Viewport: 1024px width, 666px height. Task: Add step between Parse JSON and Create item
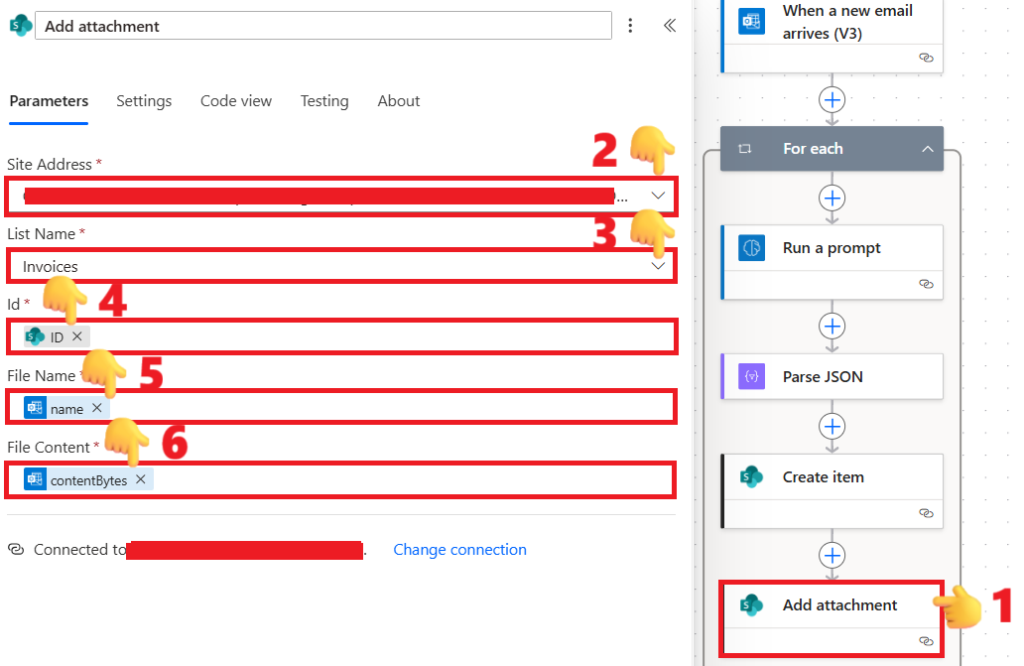tap(832, 427)
